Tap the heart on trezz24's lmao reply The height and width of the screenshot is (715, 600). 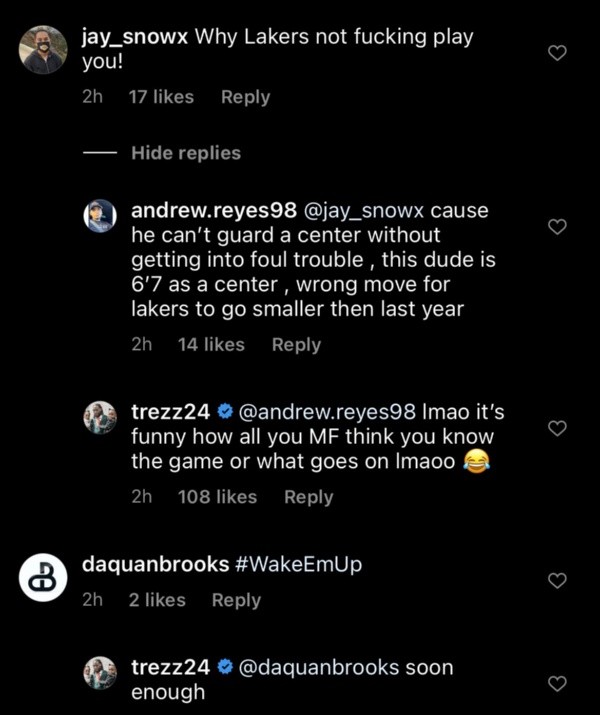[559, 428]
